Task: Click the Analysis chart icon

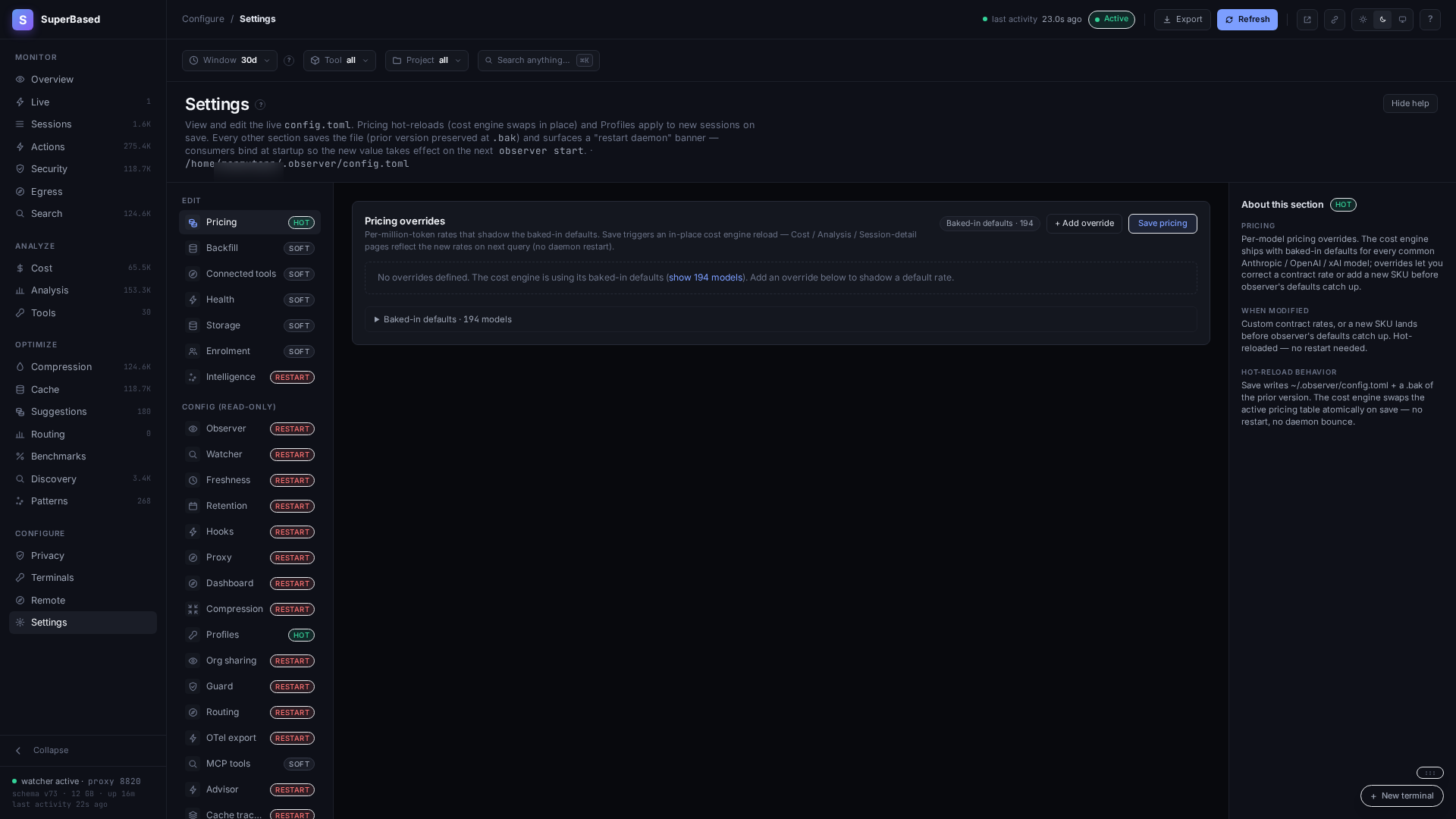Action: tap(20, 290)
